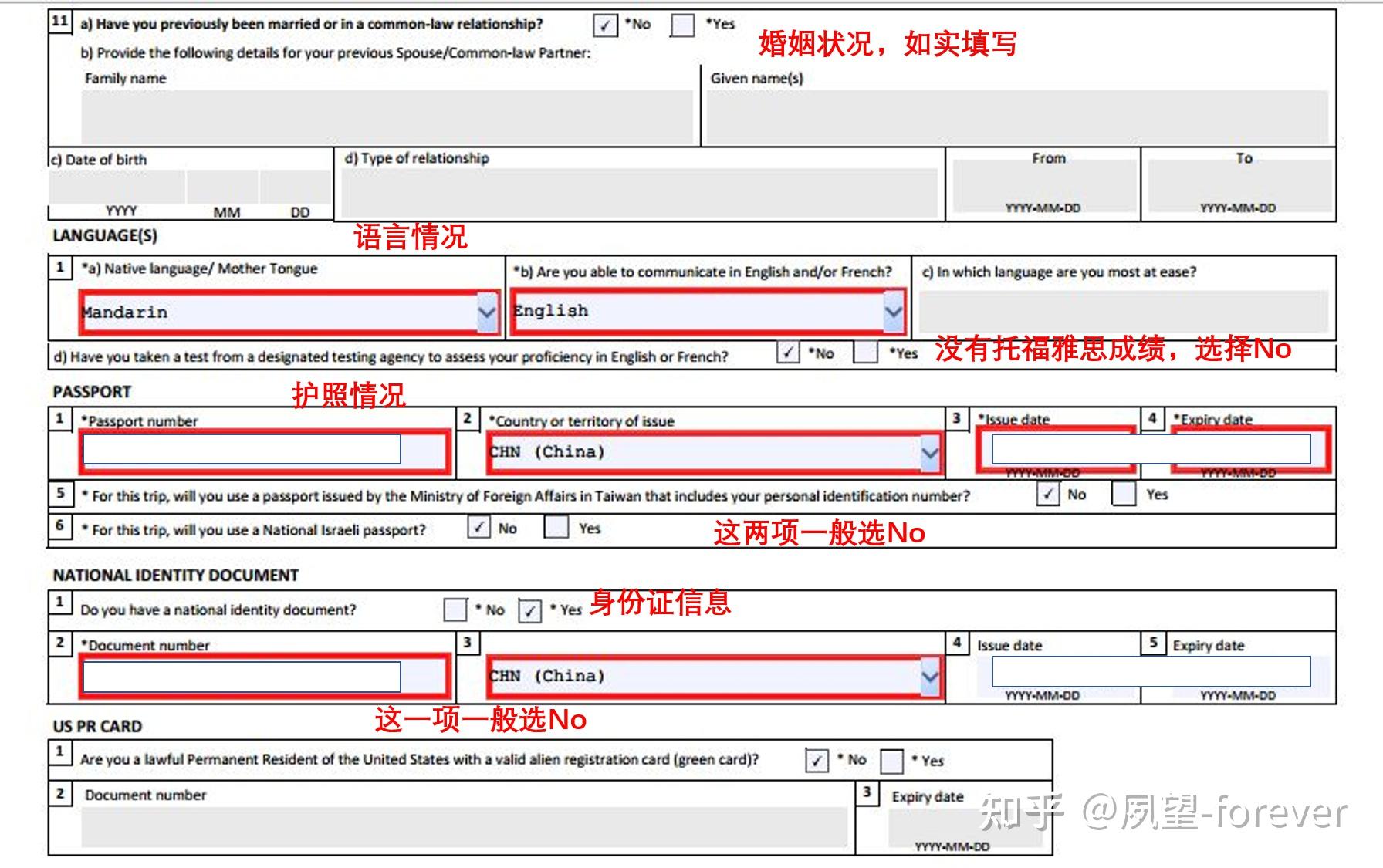Check the Yes box for previous marriage question
The image size is (1383, 868).
(682, 24)
